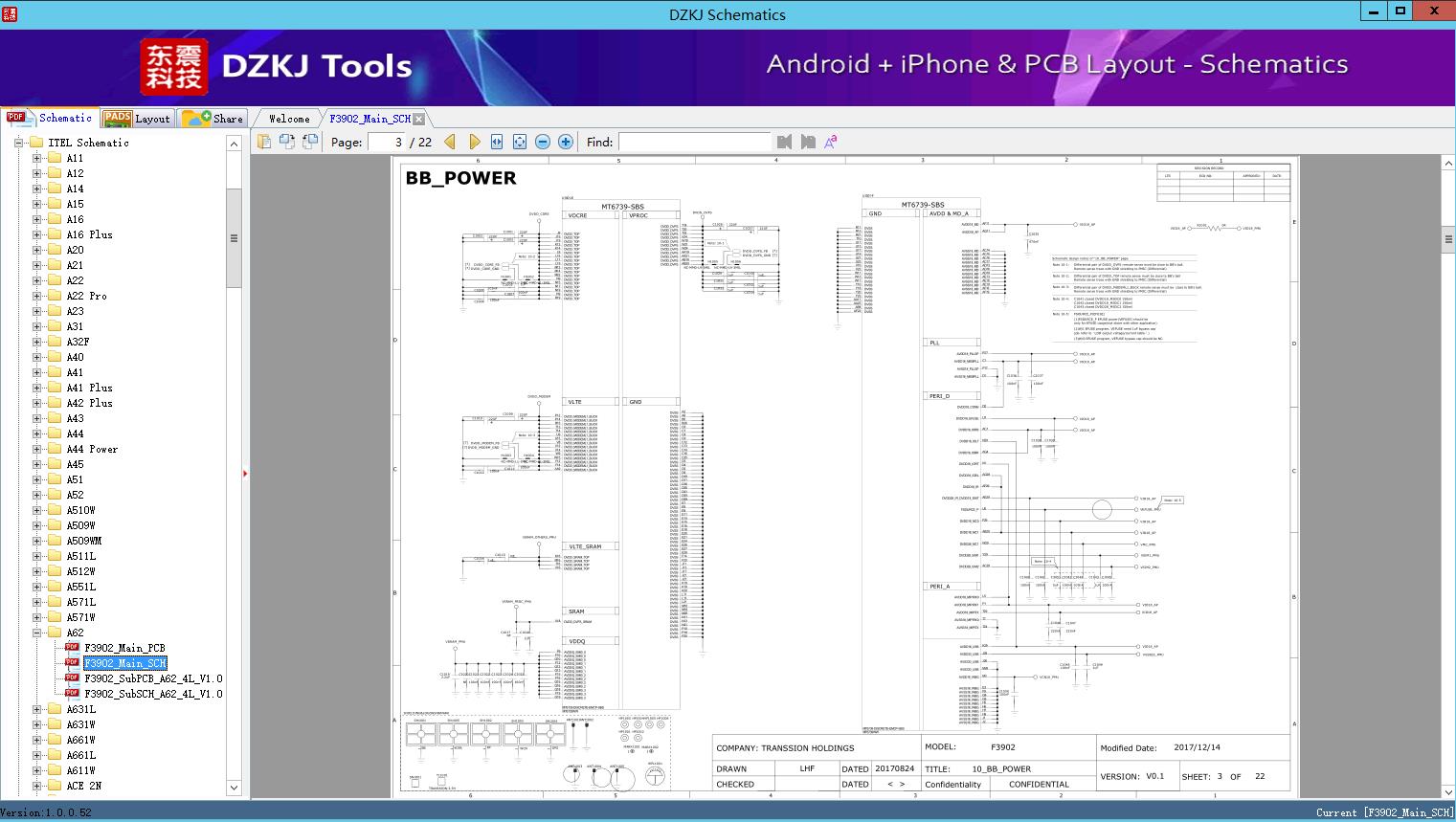1456x822 pixels.
Task: Select the A611W folder
Action: (x=81, y=770)
